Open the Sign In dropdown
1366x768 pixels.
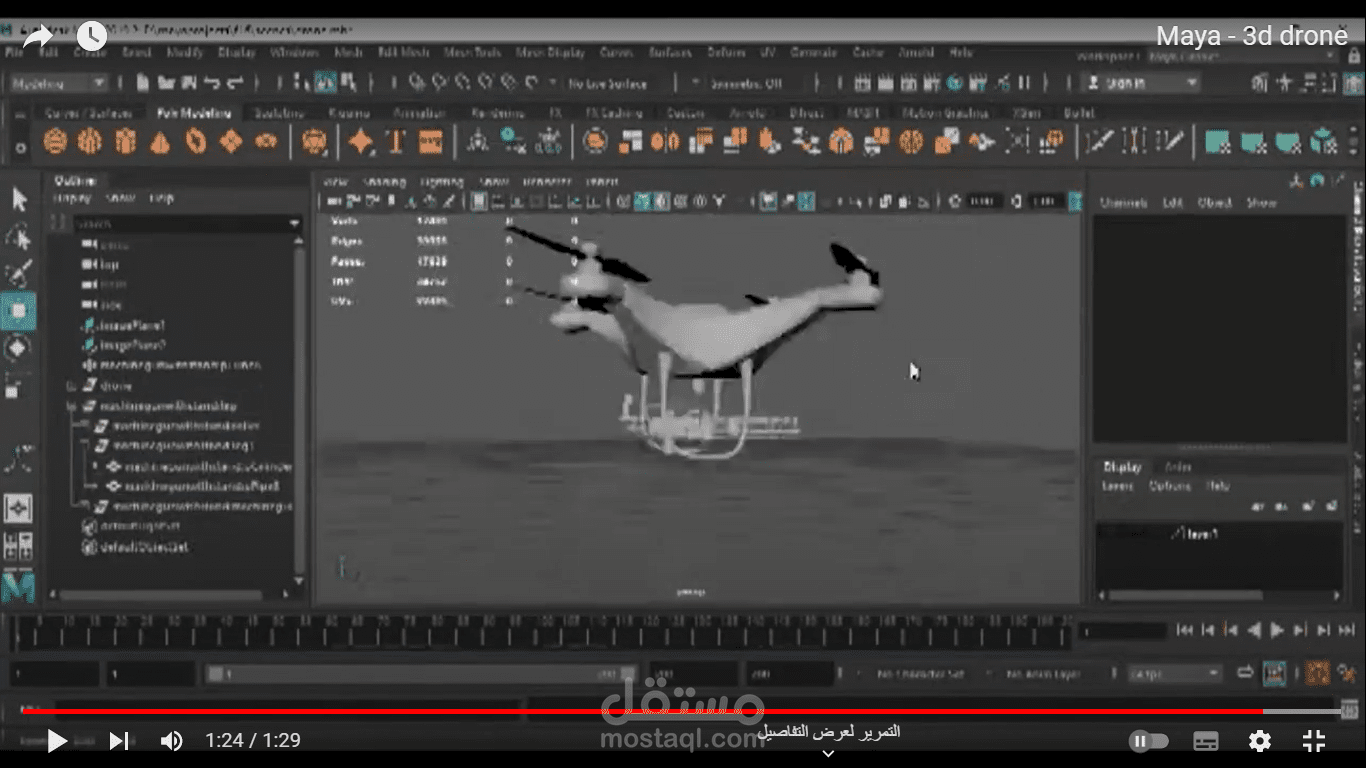pyautogui.click(x=1142, y=83)
